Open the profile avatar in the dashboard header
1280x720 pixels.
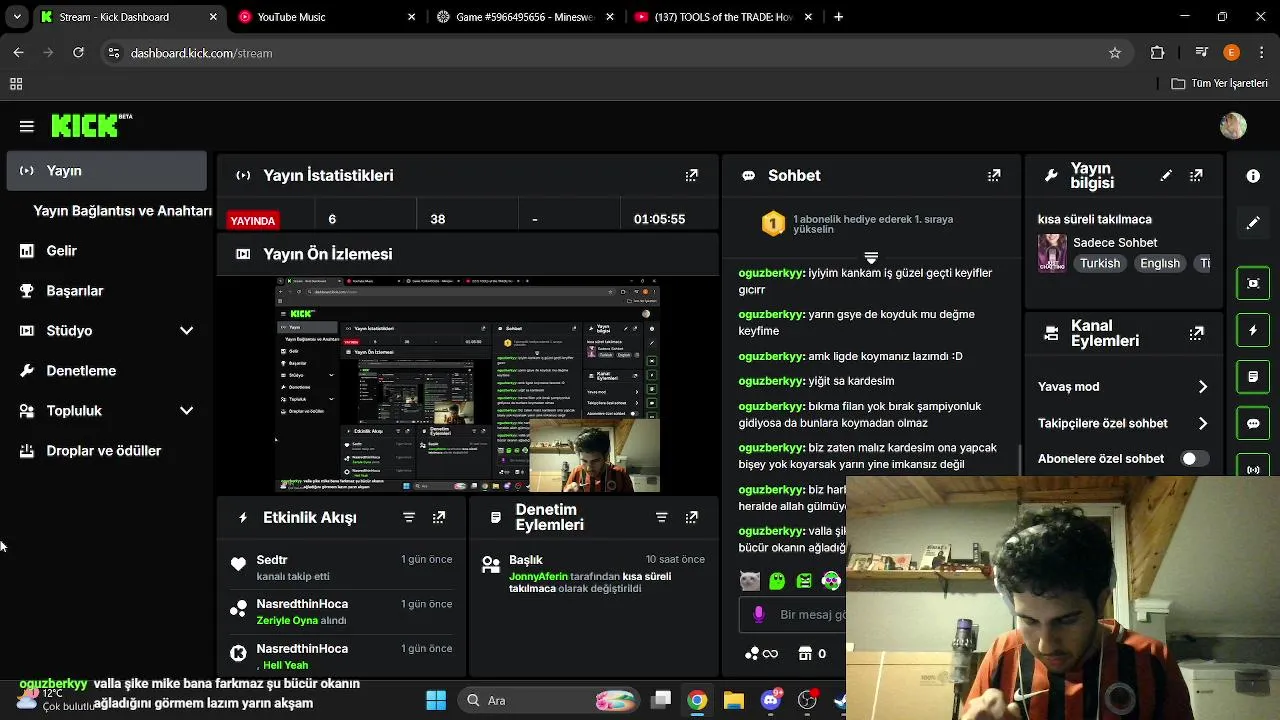(x=1233, y=126)
